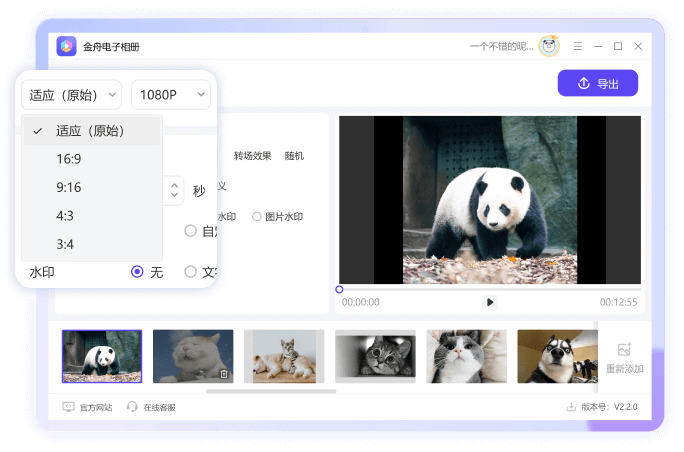Click the 金舟电子相册 app logo icon
Viewport: 684px width, 452px height.
[x=66, y=46]
